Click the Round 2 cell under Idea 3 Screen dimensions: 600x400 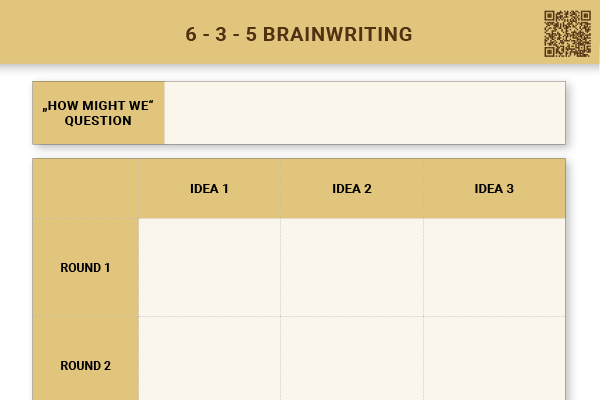[494, 358]
